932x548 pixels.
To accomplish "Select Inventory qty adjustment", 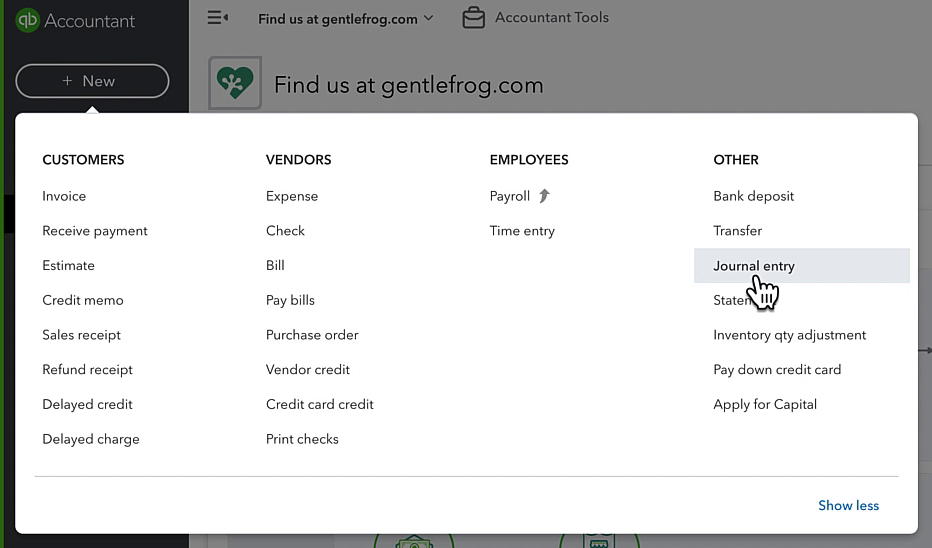I will (789, 335).
